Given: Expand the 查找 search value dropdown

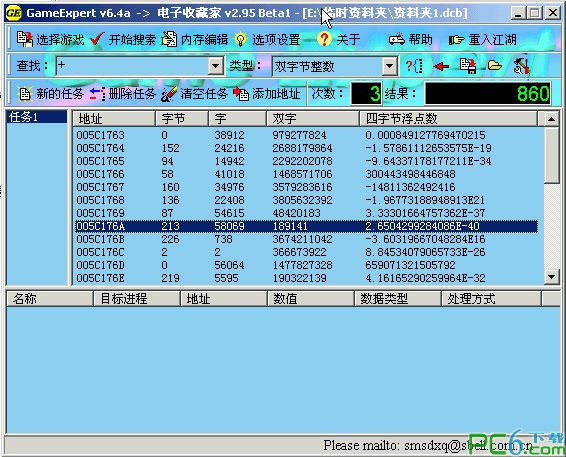Looking at the screenshot, I should point(215,66).
